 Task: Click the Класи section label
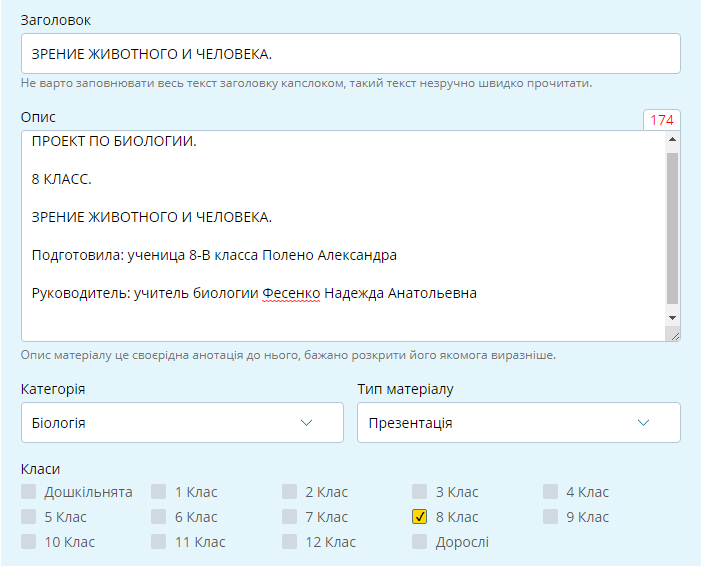tap(40, 469)
